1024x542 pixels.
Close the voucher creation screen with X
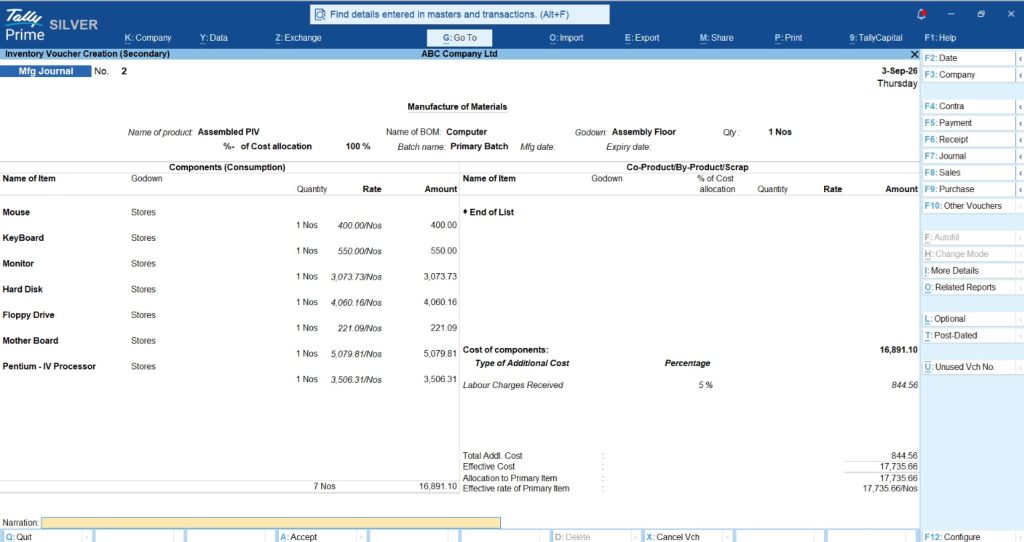click(x=914, y=54)
